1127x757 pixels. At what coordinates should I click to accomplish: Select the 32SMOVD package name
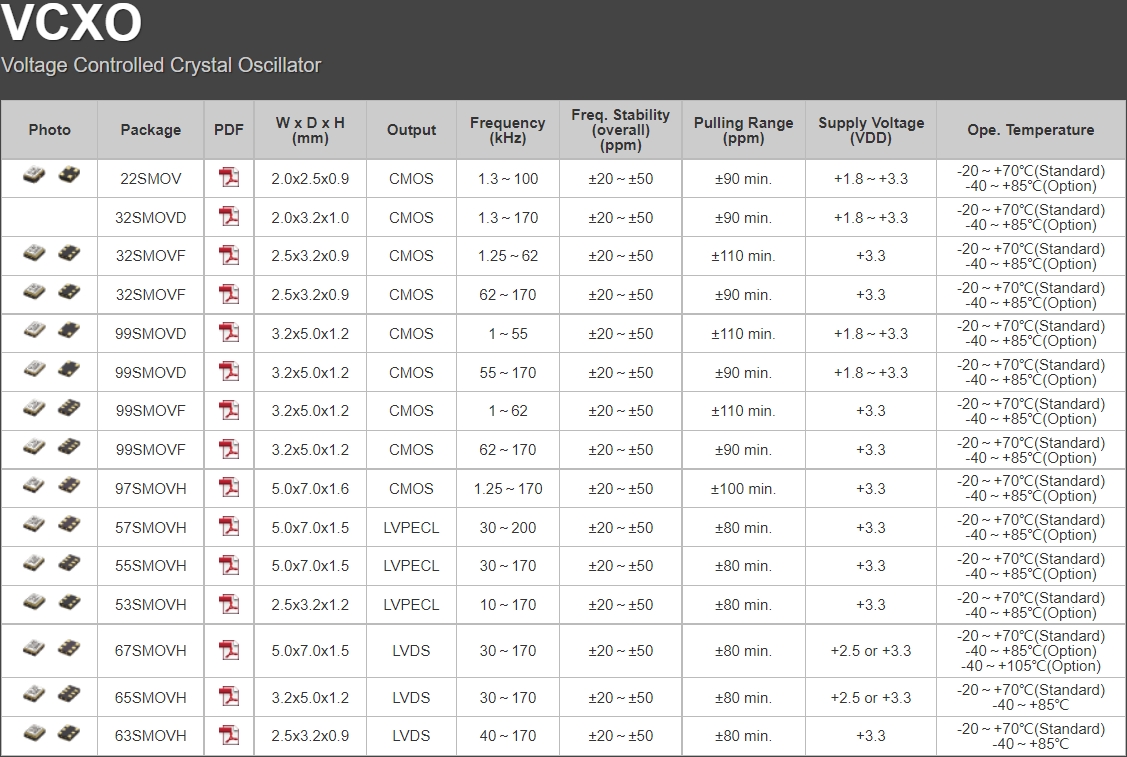(x=151, y=217)
